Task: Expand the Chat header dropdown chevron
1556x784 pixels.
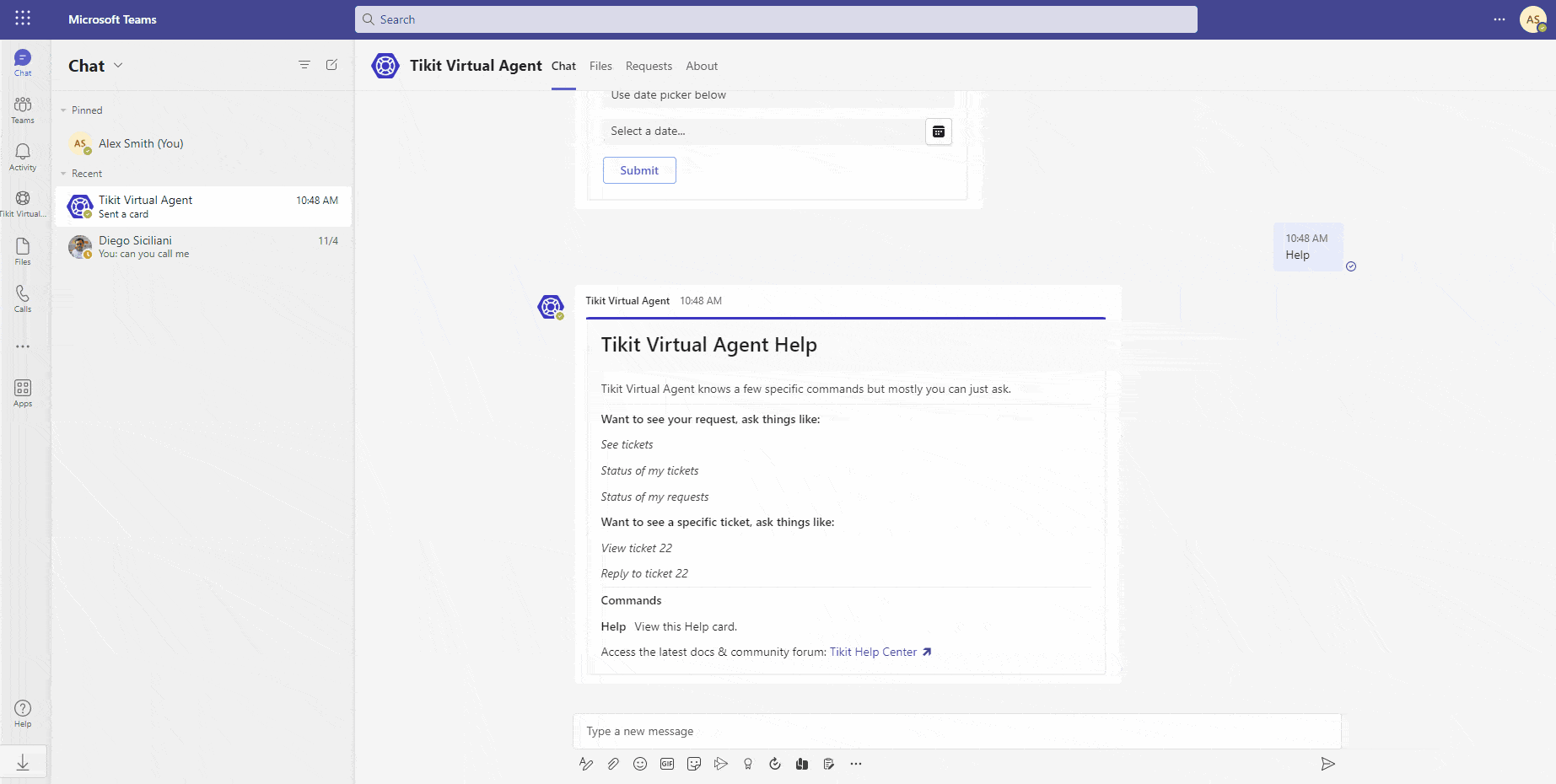Action: 118,65
